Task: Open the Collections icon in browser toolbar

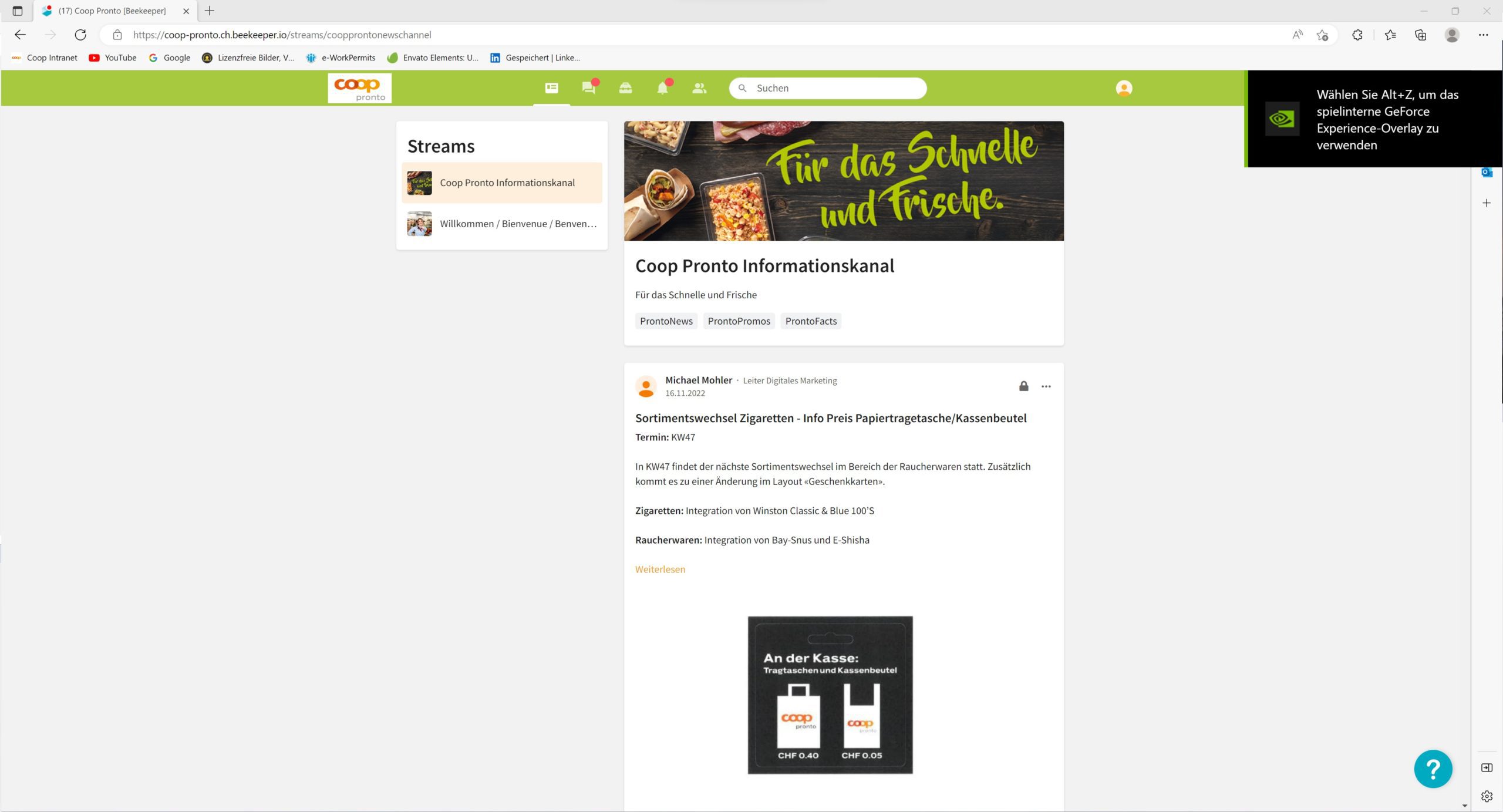Action: [x=1420, y=35]
